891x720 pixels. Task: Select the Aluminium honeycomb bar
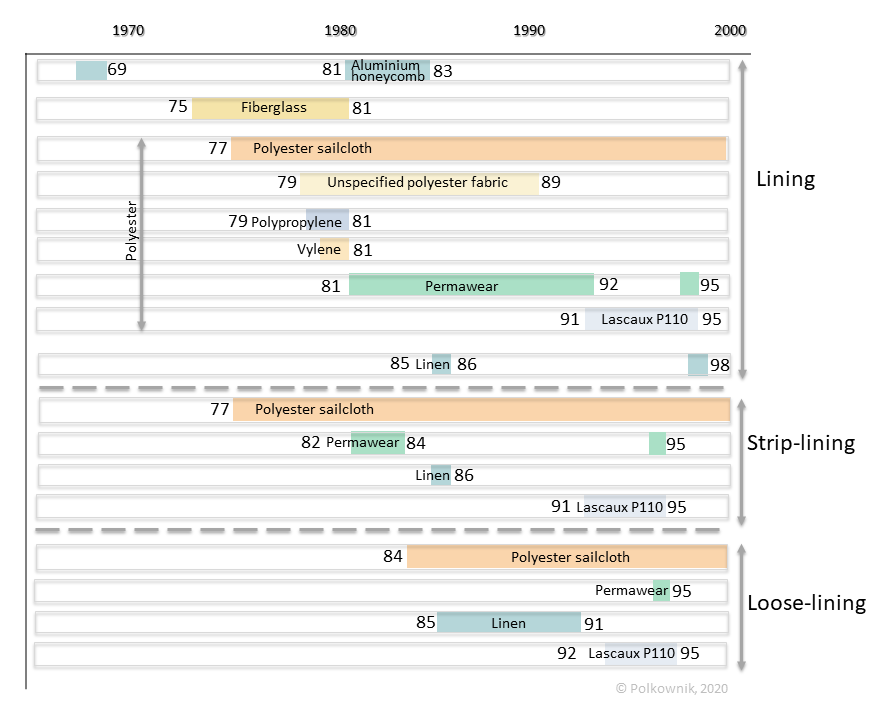click(x=388, y=71)
